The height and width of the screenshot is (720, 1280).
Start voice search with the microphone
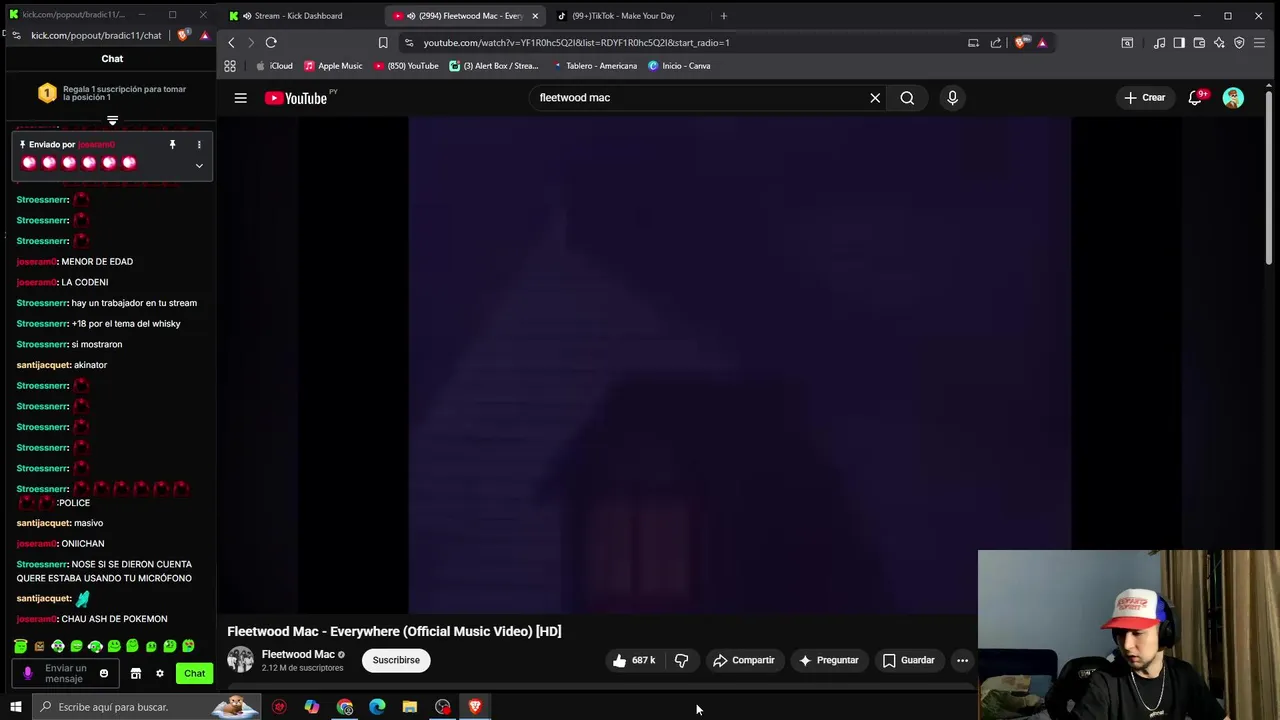tap(952, 98)
